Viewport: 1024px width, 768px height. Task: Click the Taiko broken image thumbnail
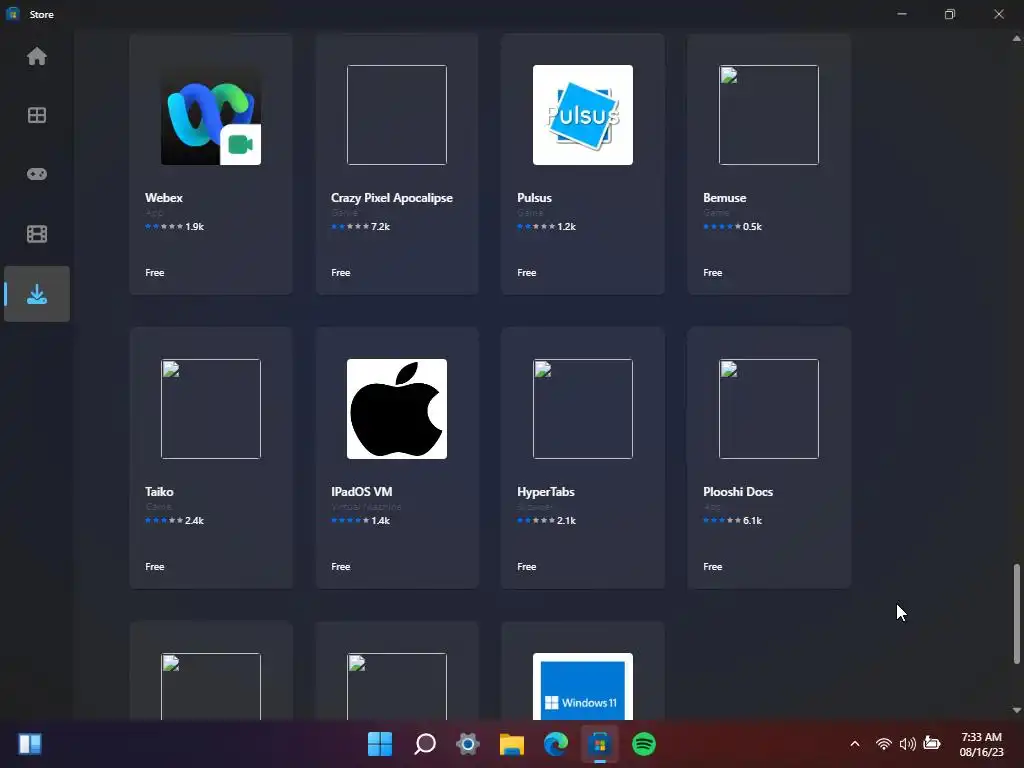(211, 409)
